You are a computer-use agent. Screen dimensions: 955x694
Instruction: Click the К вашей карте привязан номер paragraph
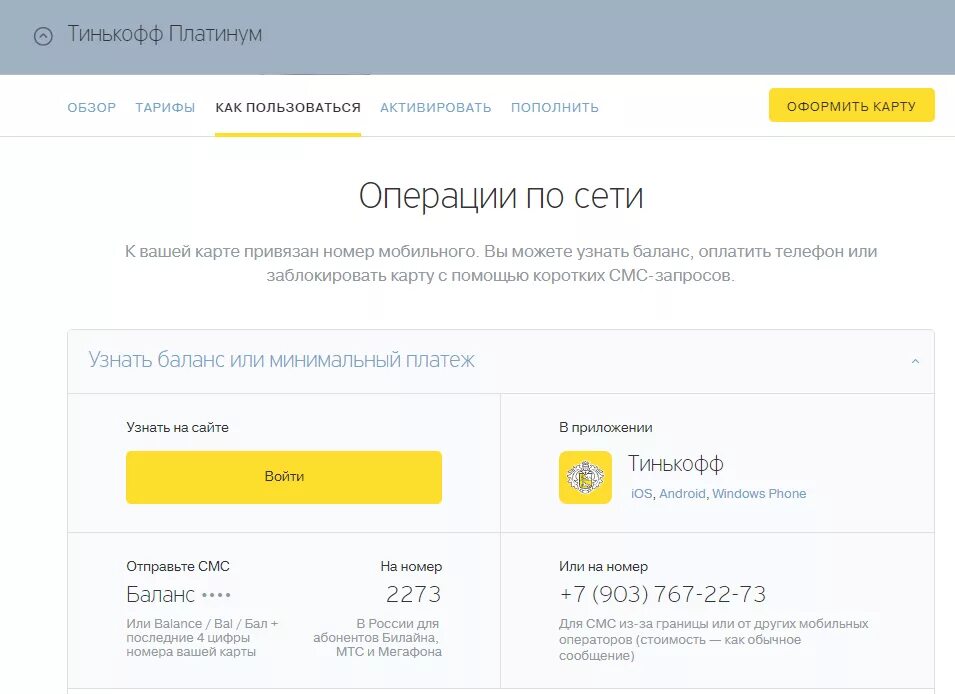pos(501,263)
